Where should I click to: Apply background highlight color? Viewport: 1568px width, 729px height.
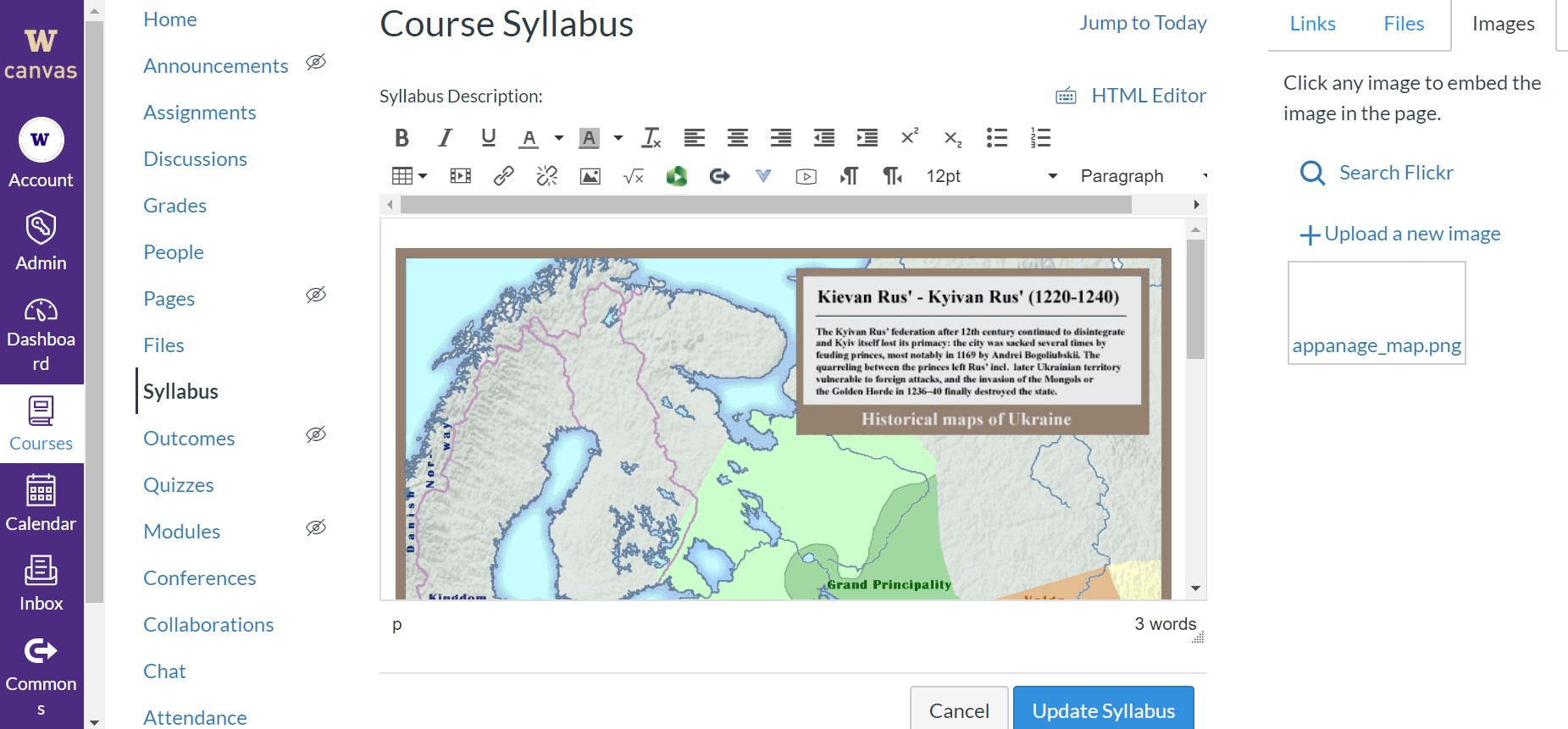589,138
